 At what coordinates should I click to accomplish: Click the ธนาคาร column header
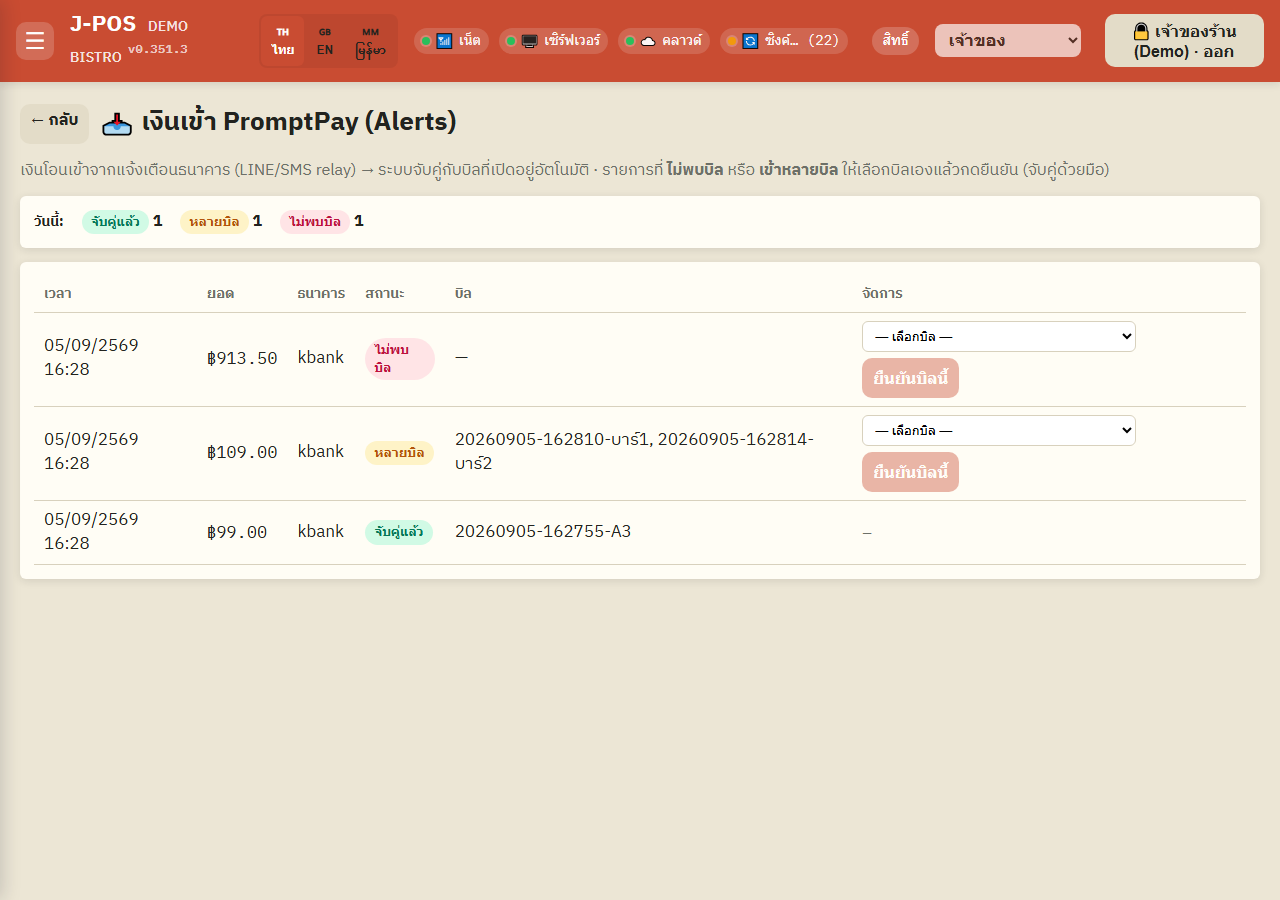(321, 293)
